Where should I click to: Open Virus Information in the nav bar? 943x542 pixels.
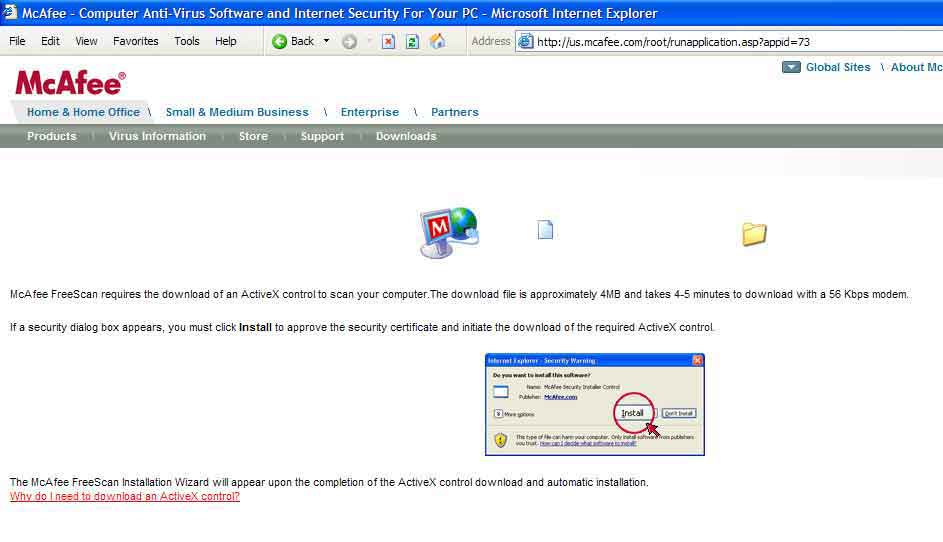coord(158,136)
